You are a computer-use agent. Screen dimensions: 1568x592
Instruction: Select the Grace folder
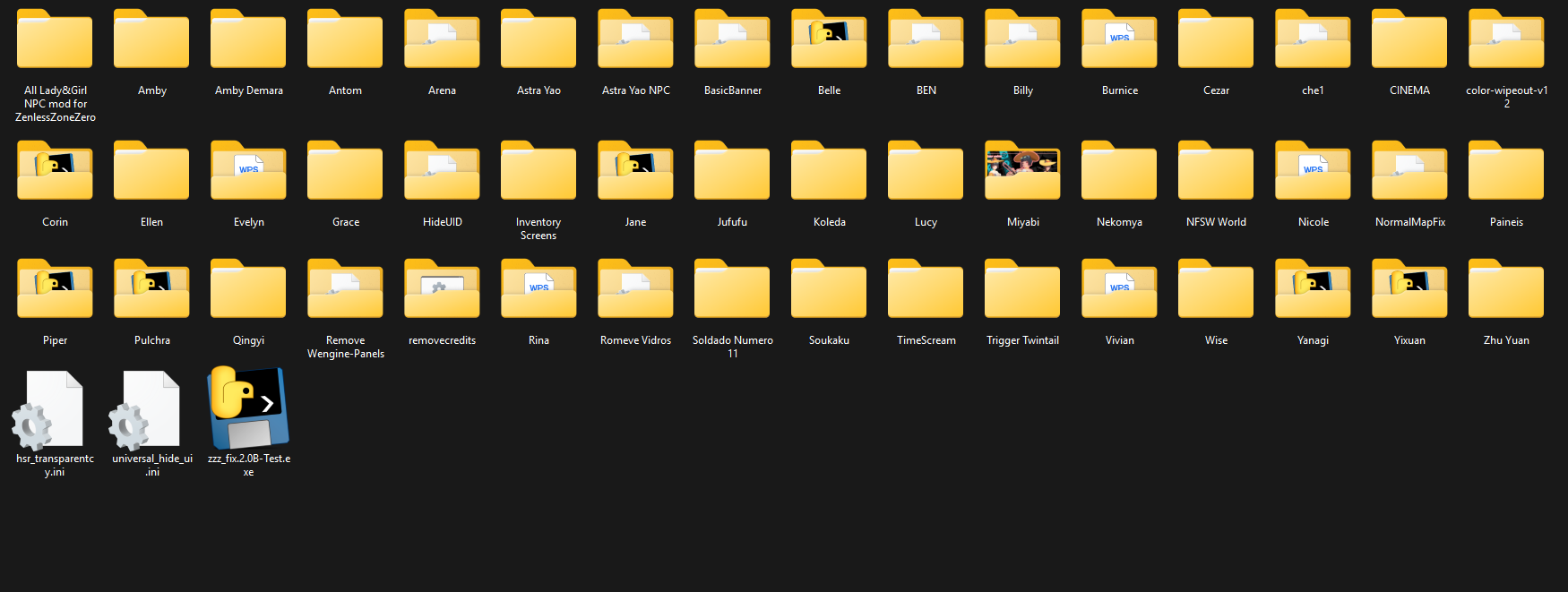[x=345, y=171]
